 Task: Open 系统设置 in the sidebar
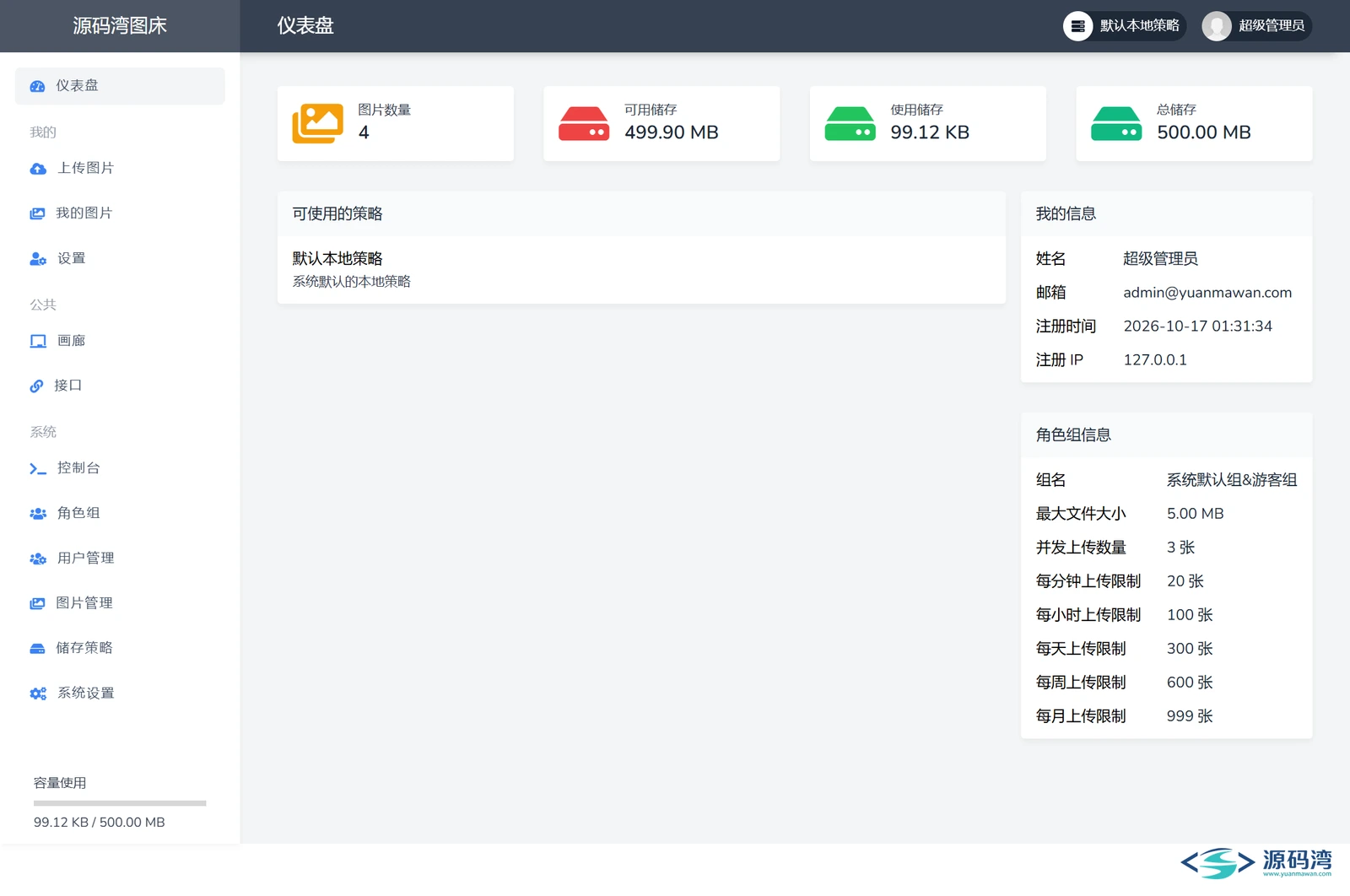(120, 694)
